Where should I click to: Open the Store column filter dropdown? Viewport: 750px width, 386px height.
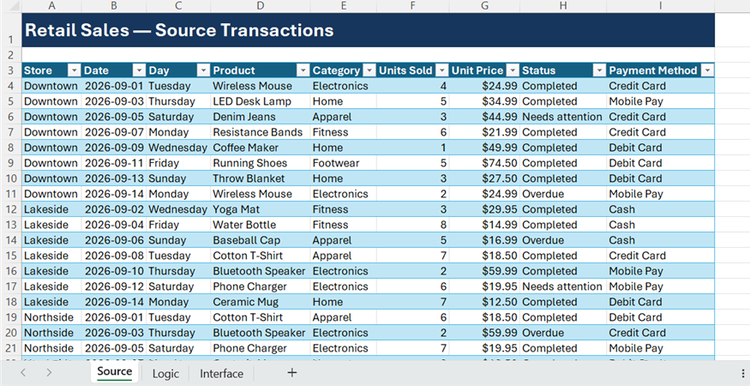[74, 71]
